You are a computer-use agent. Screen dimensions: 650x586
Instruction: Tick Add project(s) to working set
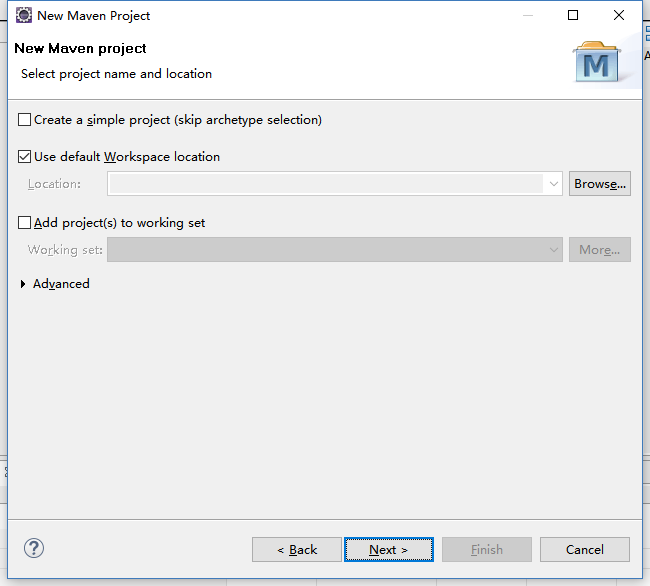coord(24,223)
